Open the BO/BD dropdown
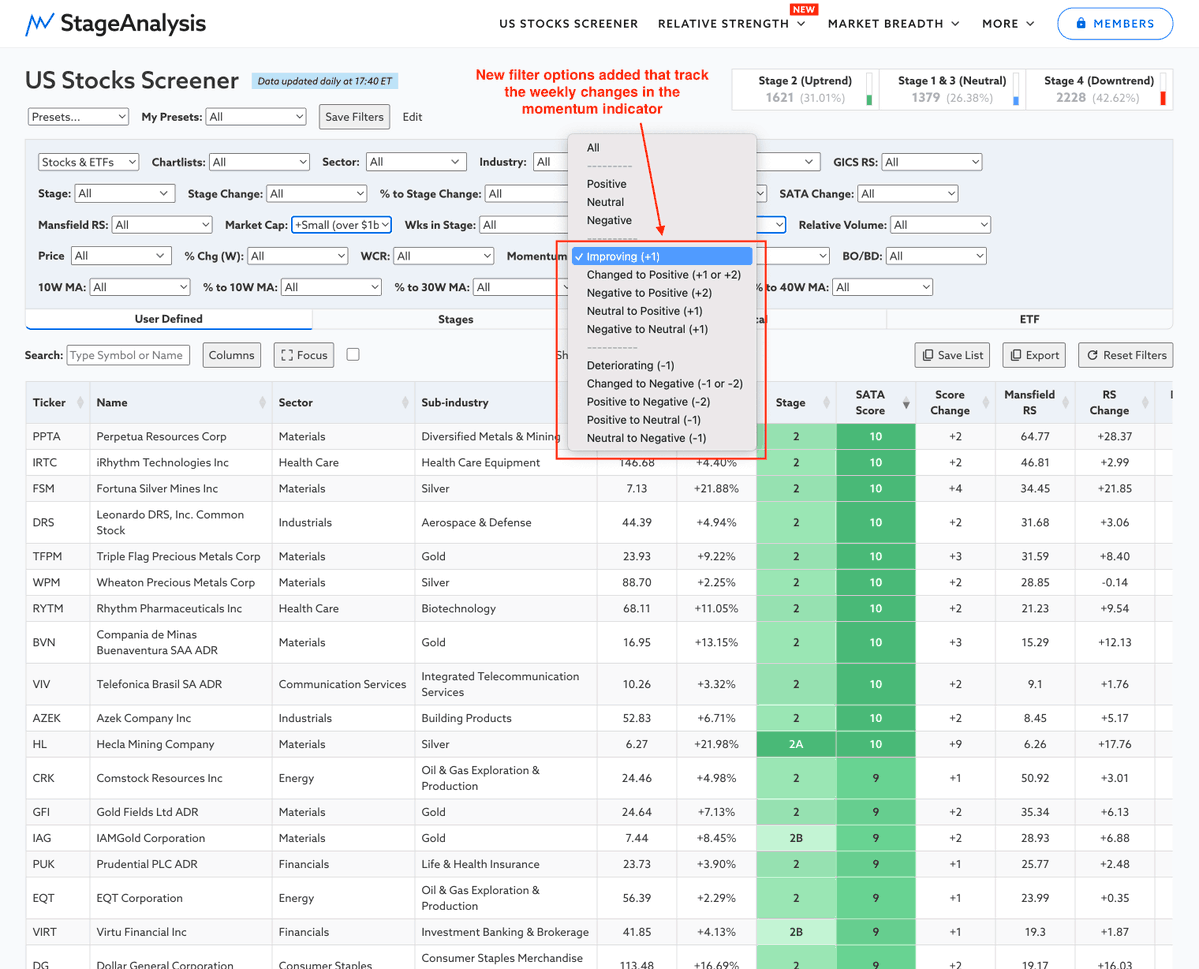The width and height of the screenshot is (1199, 969). pyautogui.click(x=936, y=256)
